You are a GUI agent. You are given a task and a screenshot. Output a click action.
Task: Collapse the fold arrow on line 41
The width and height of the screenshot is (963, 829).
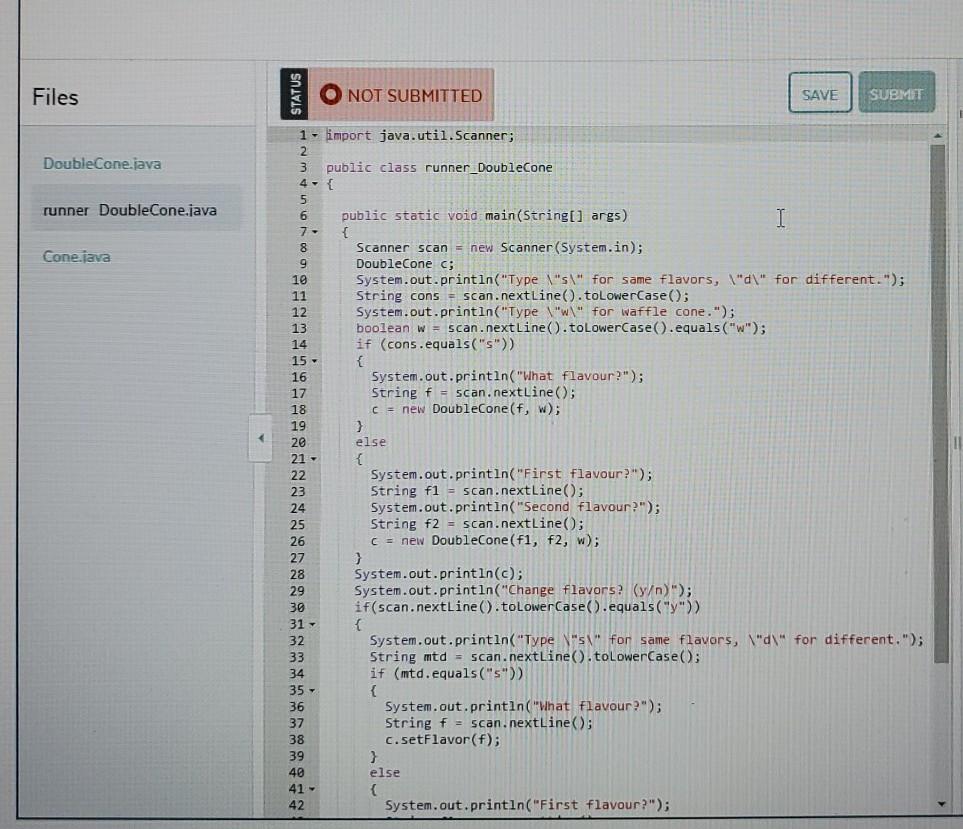pyautogui.click(x=313, y=787)
